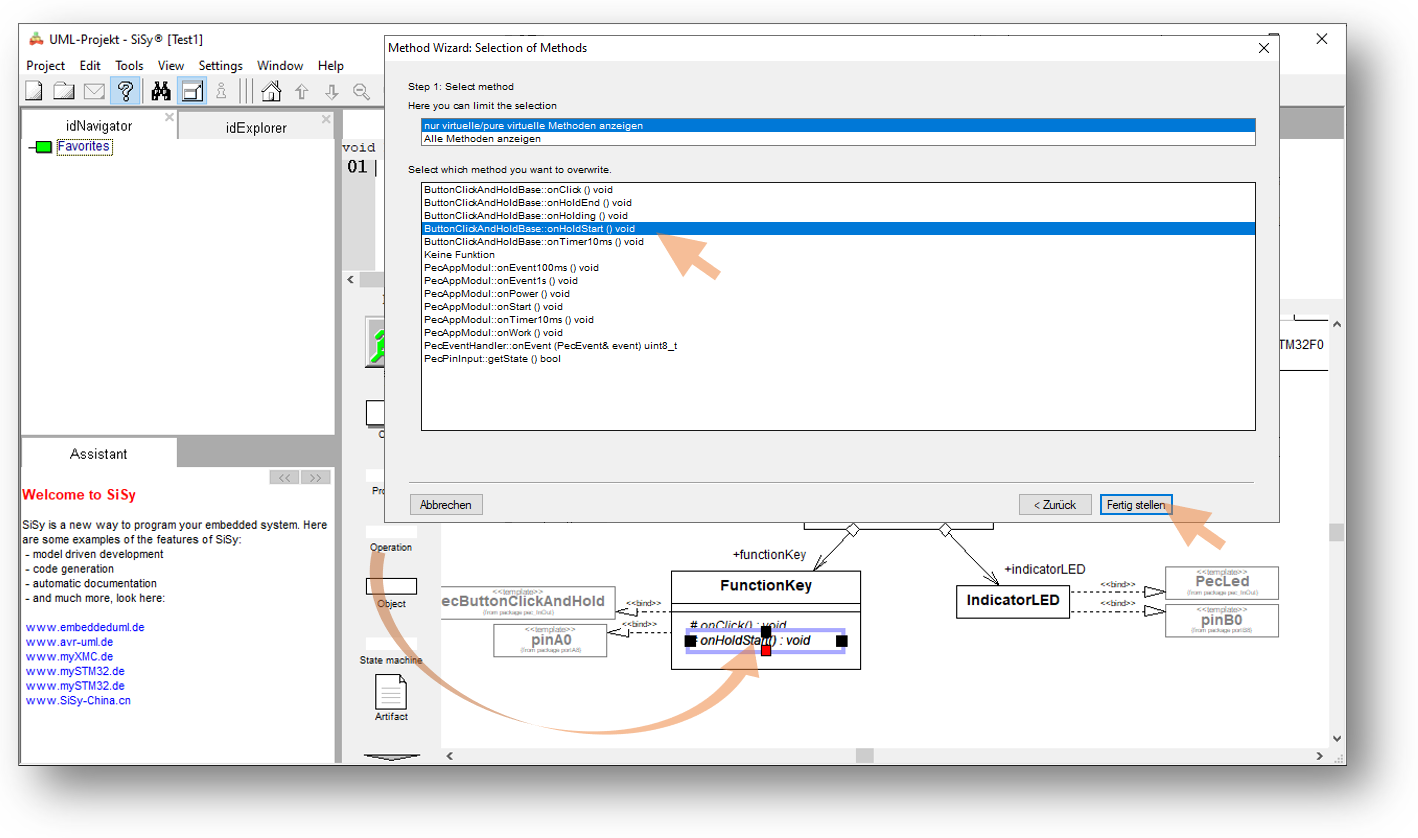Viewport: 1418px width, 838px height.
Task: Click the Favorites tree node
Action: pos(83,147)
